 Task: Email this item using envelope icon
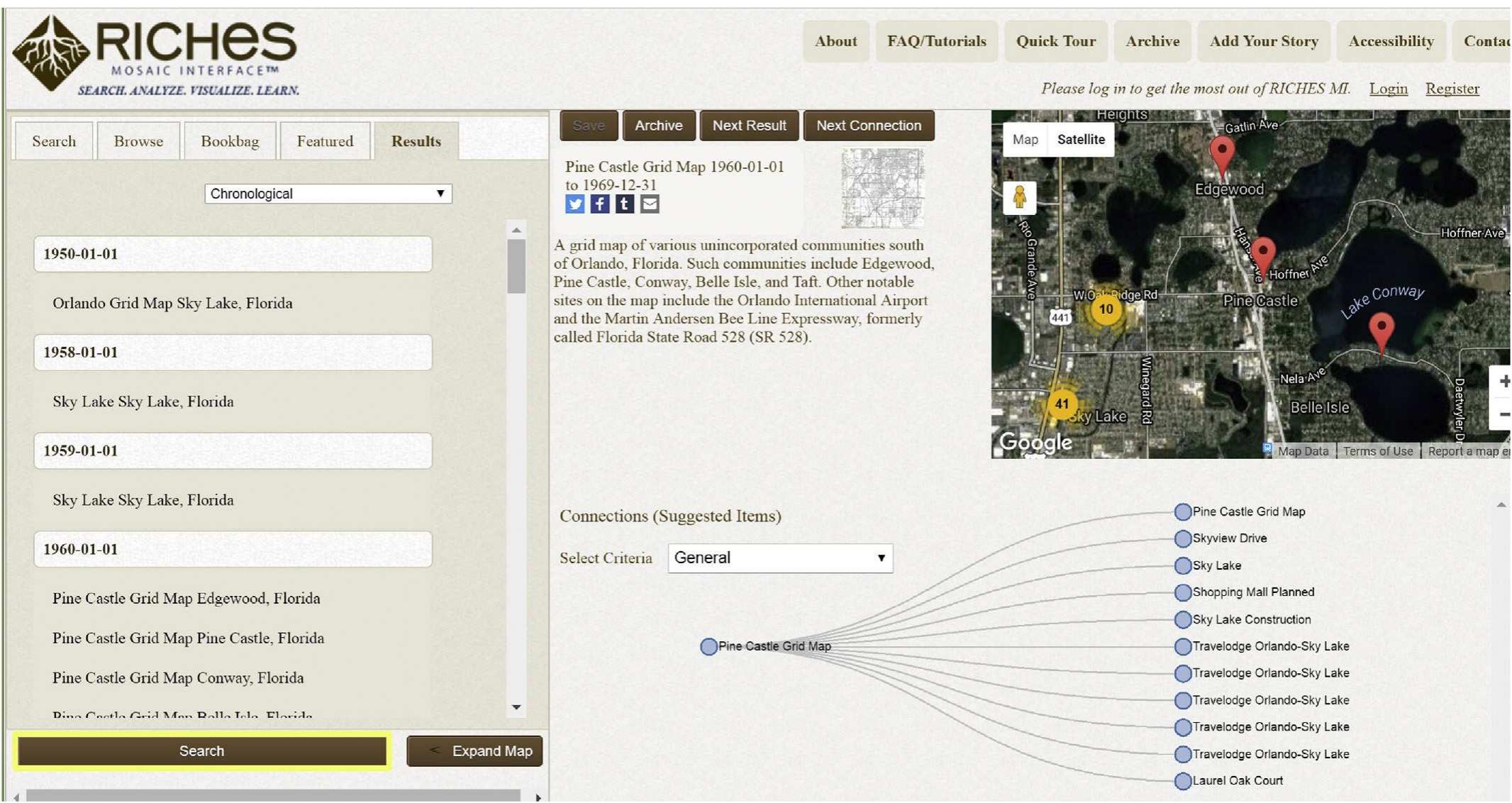pos(649,204)
